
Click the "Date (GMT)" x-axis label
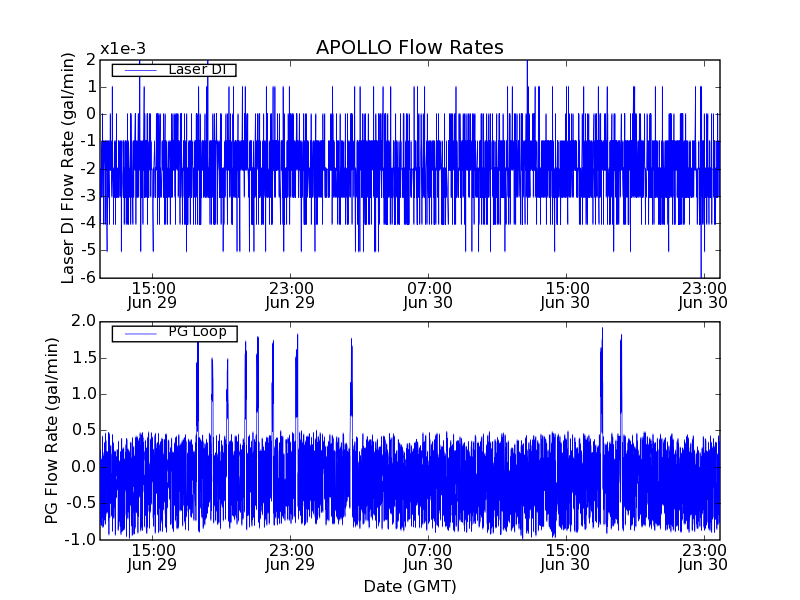410,586
